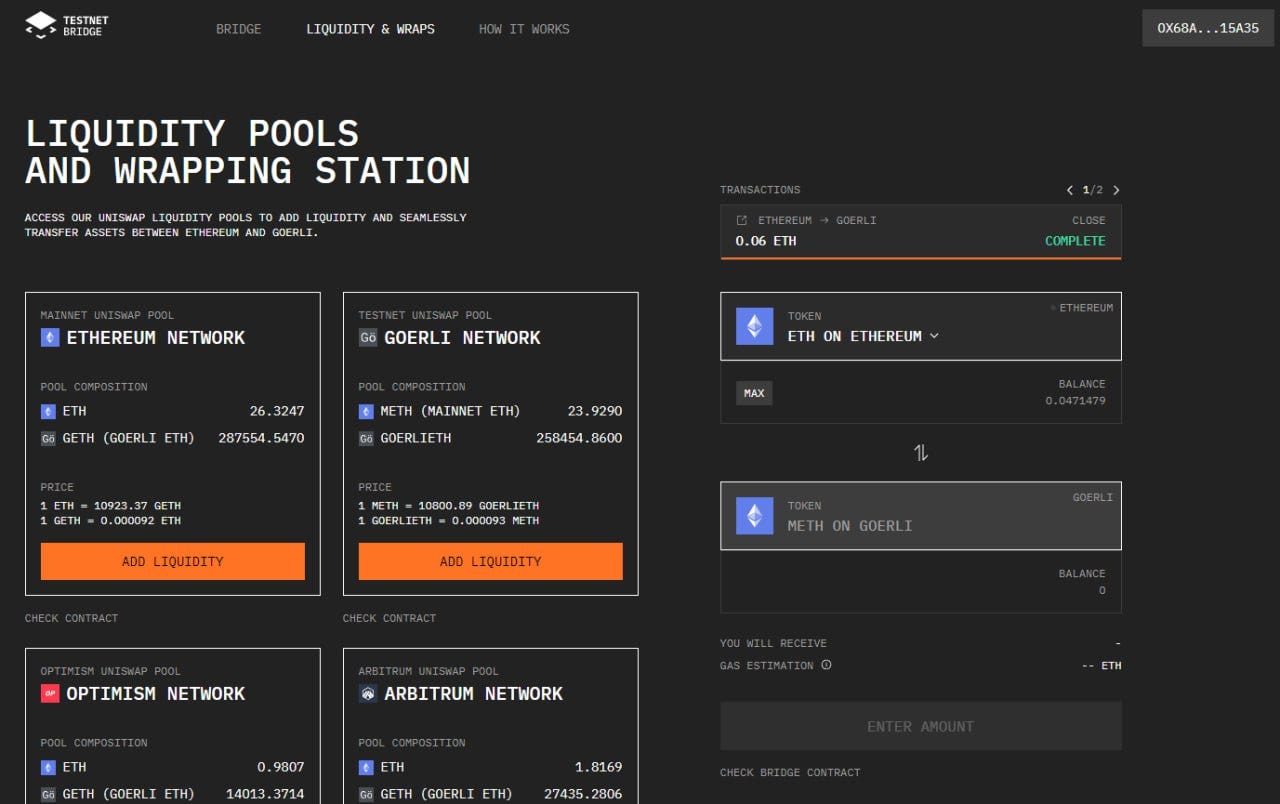Click price text 1 ETH = 10923.37 GETH
The width and height of the screenshot is (1280, 804).
(111, 506)
